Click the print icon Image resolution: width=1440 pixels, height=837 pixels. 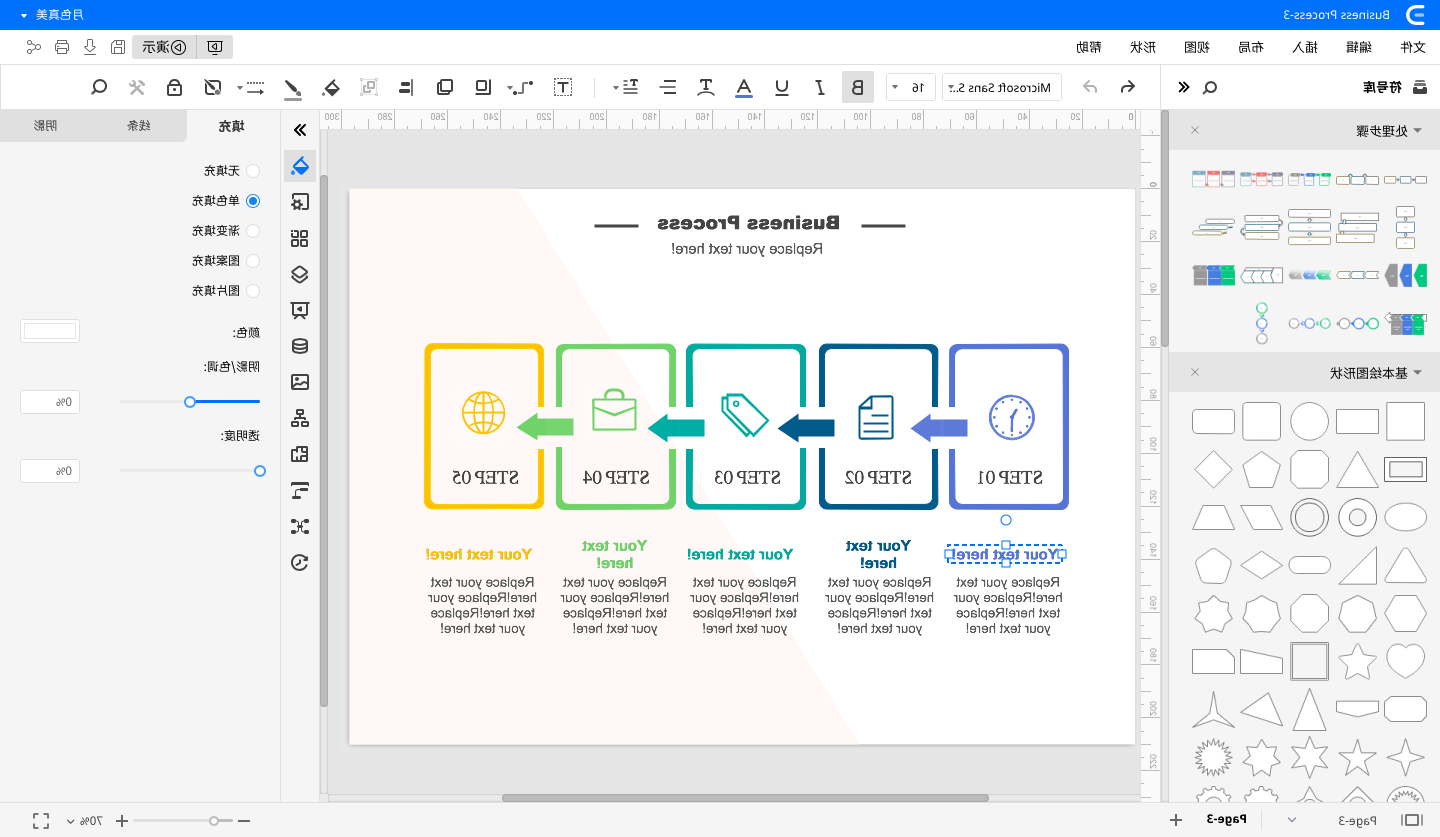coord(62,47)
